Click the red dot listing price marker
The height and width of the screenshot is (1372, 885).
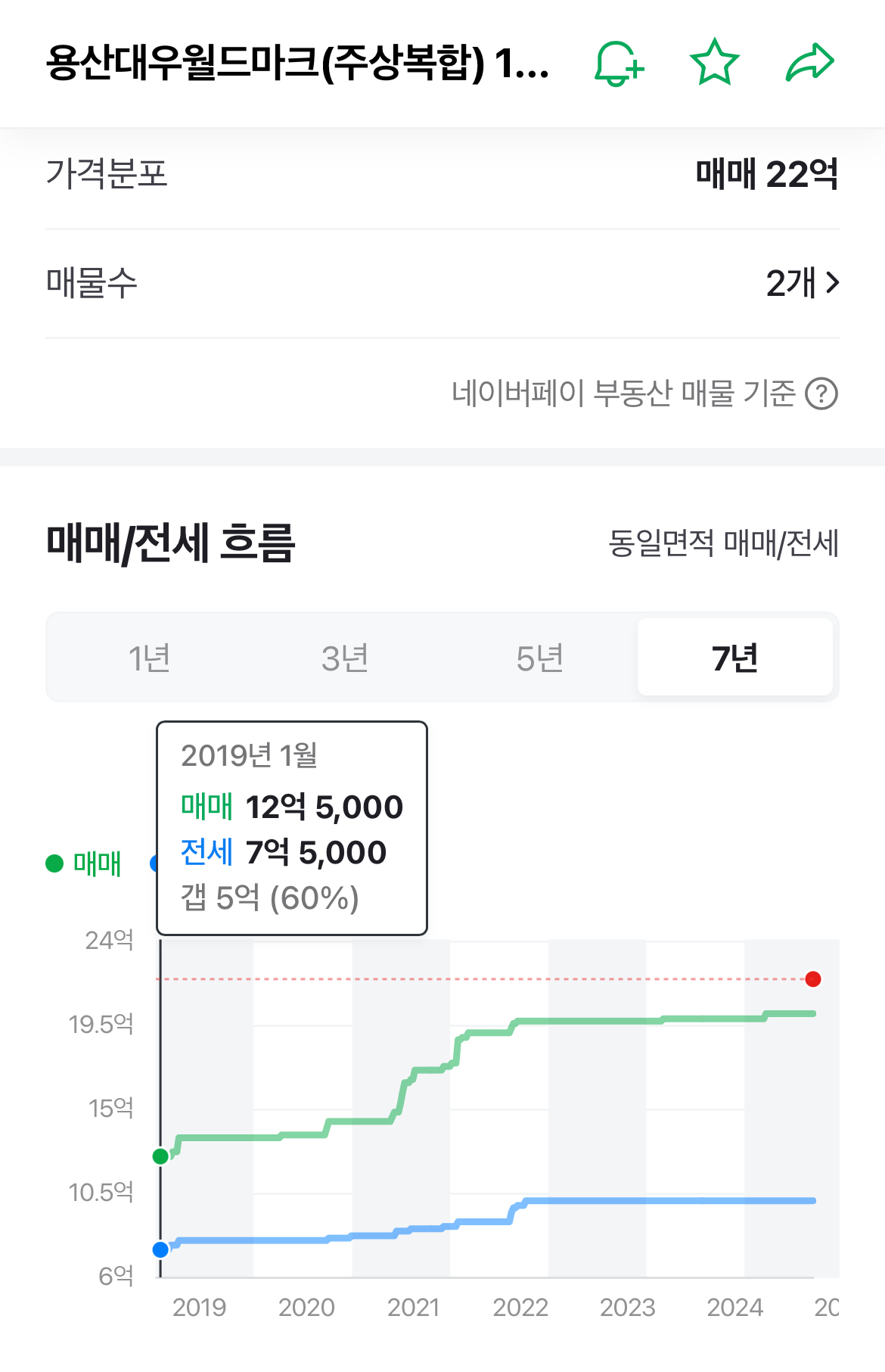pyautogui.click(x=813, y=979)
